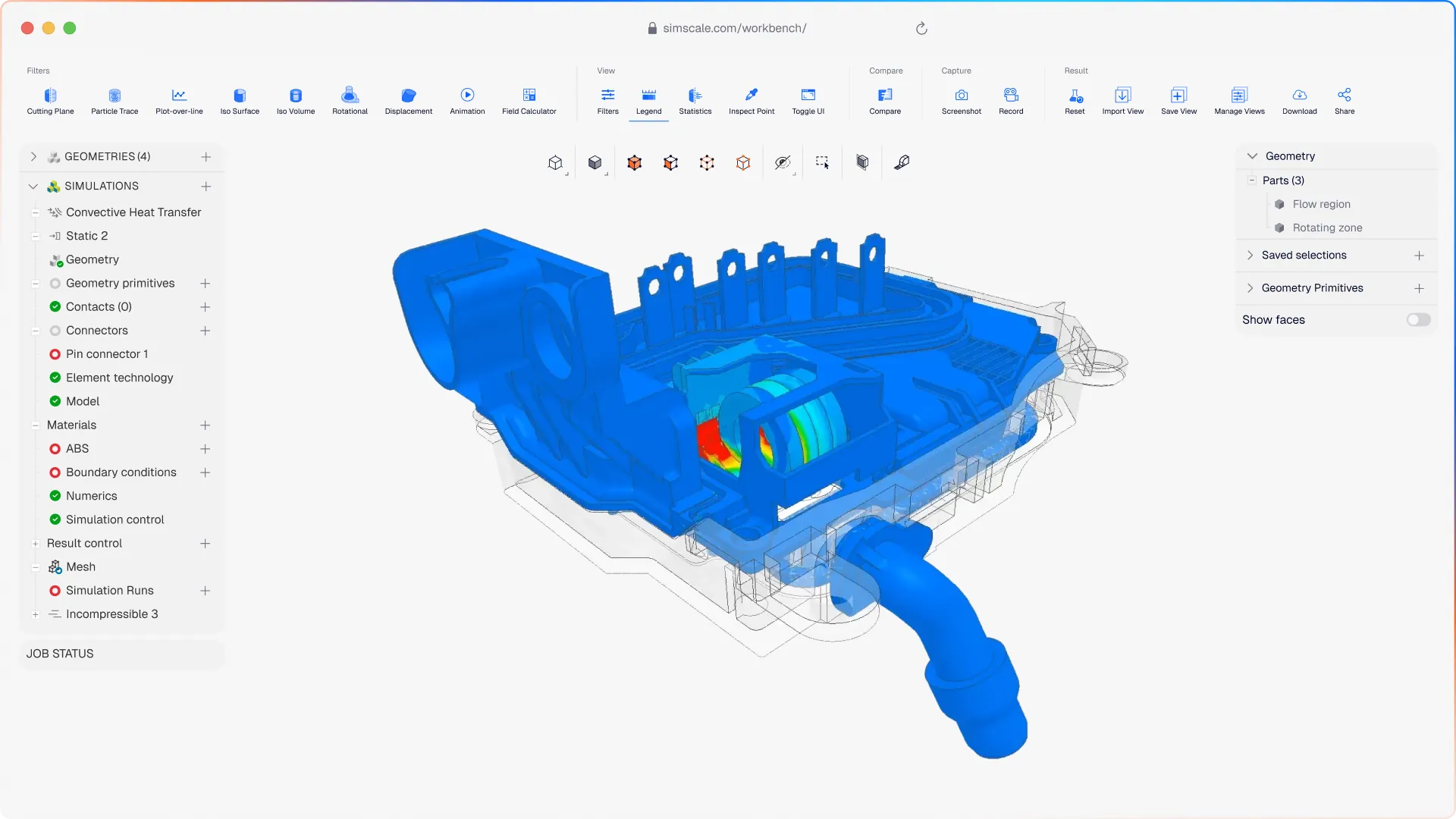Select the Pin connector 1 item
This screenshot has width=1456, height=819.
107,354
